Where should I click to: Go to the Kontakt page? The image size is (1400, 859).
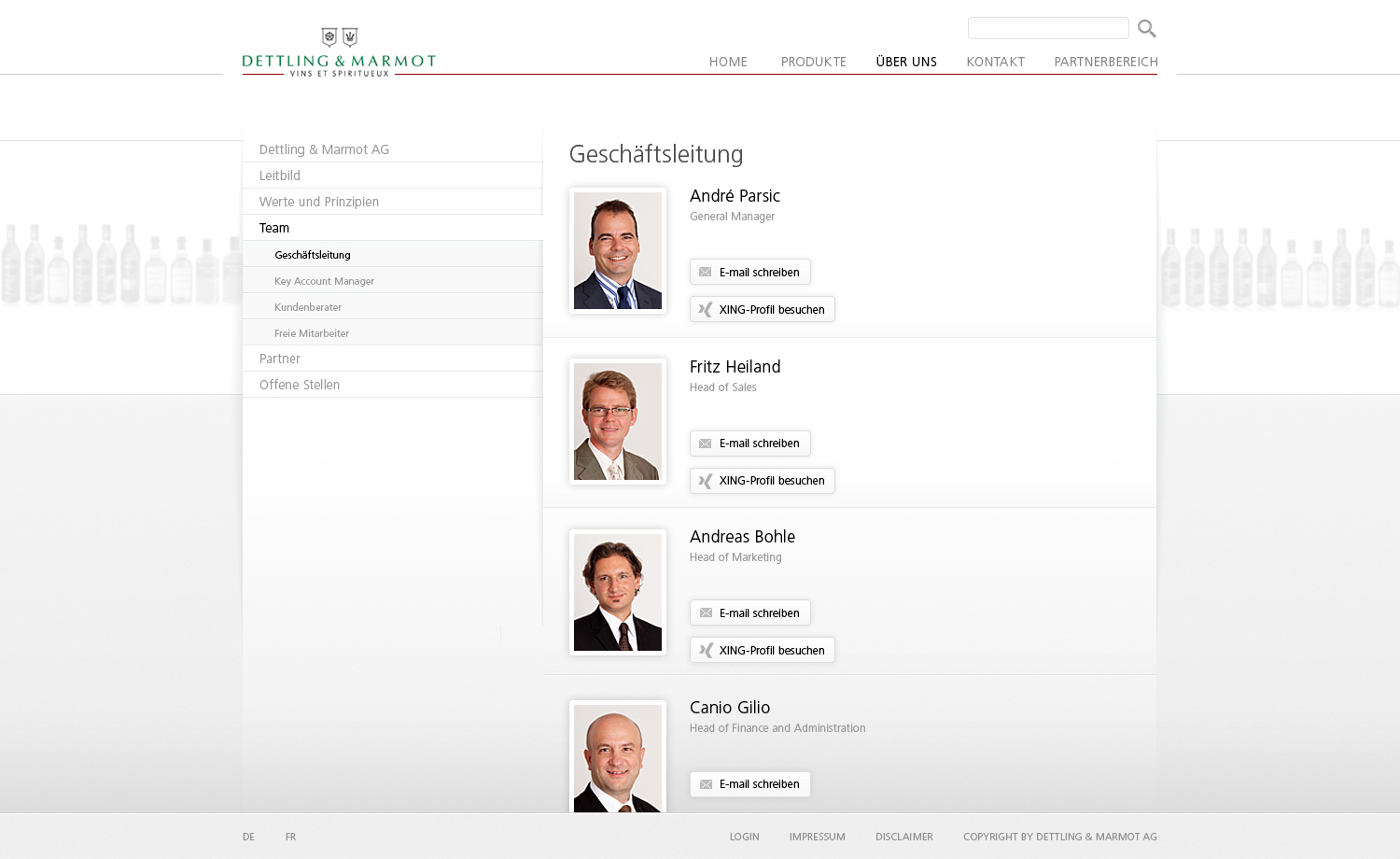coord(995,62)
